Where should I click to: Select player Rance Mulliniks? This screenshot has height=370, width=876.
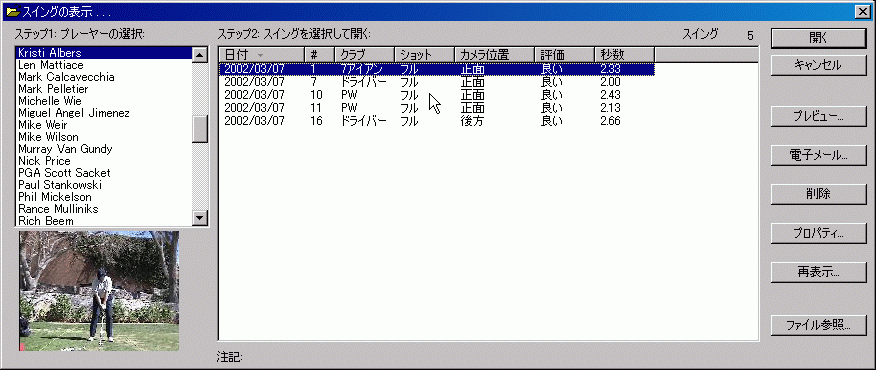coord(103,209)
